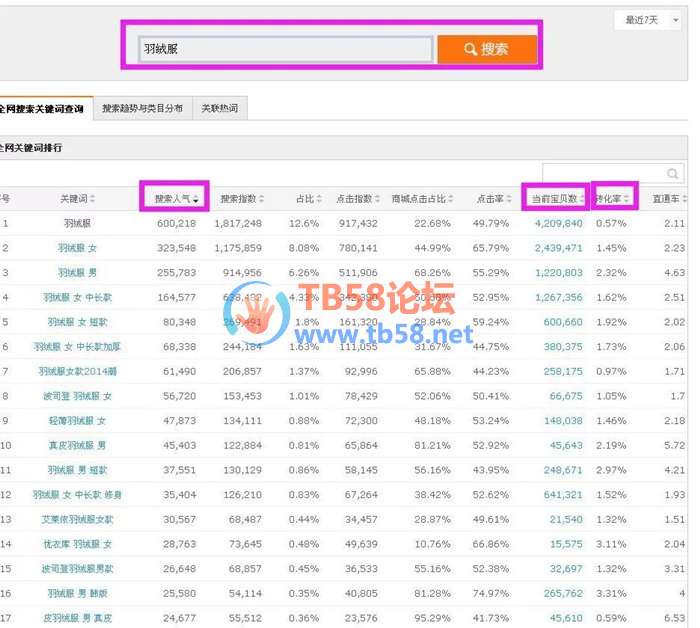
Task: Open the 羽绒服 女 keyword link
Action: point(77,248)
